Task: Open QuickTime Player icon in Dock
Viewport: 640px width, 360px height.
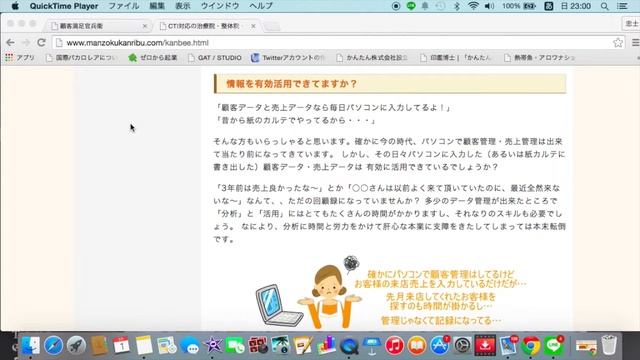Action: pyautogui.click(x=349, y=346)
